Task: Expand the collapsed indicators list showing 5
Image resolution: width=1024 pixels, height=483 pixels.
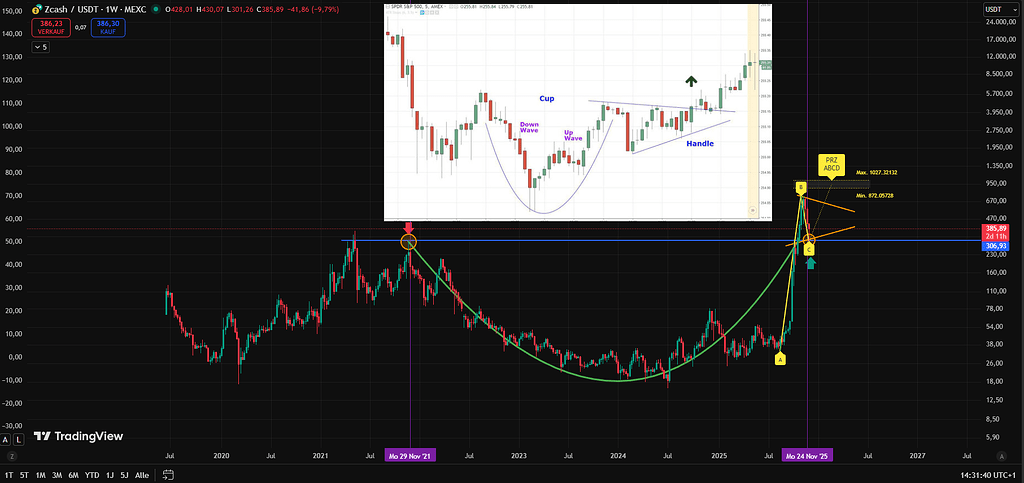Action: pyautogui.click(x=39, y=47)
